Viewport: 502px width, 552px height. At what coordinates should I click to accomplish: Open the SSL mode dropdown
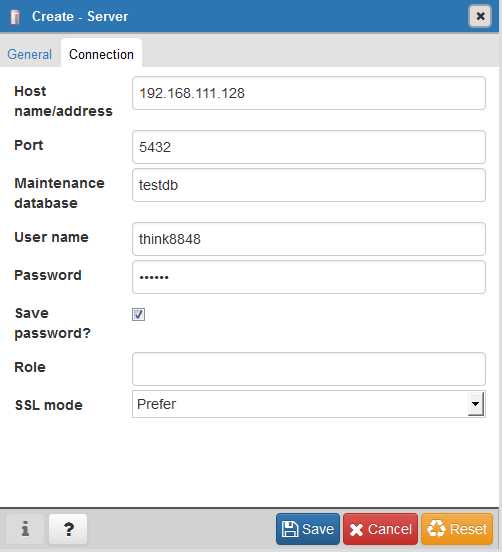[x=309, y=404]
